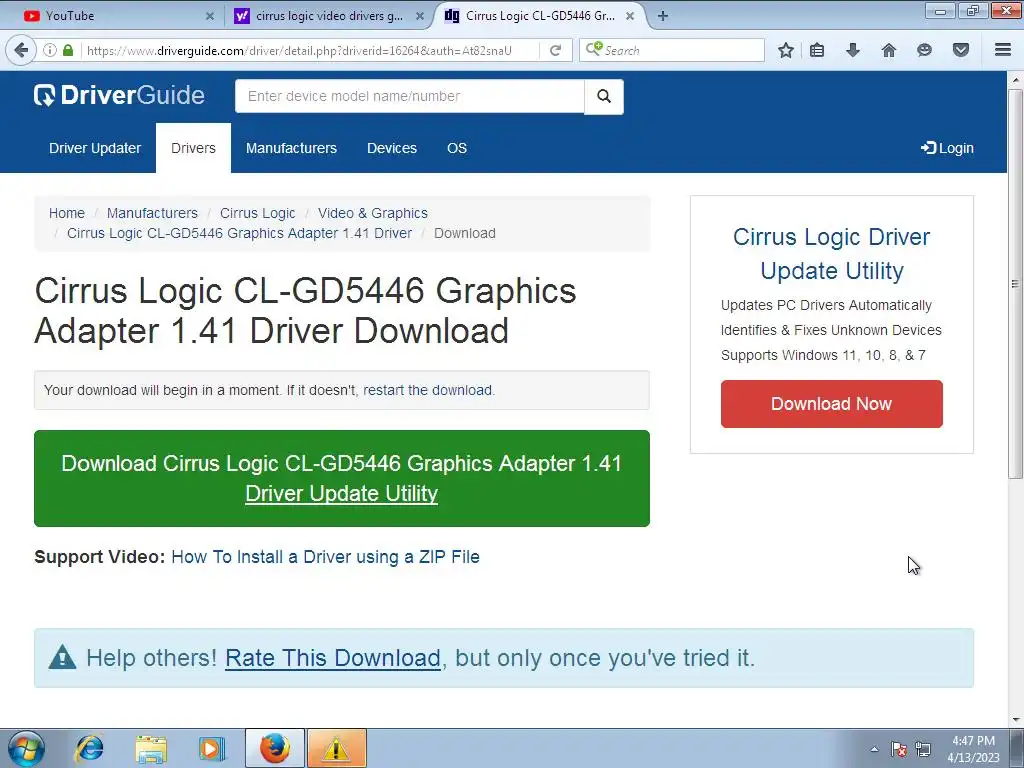Click the DriverGuide search magnifier button

604,97
